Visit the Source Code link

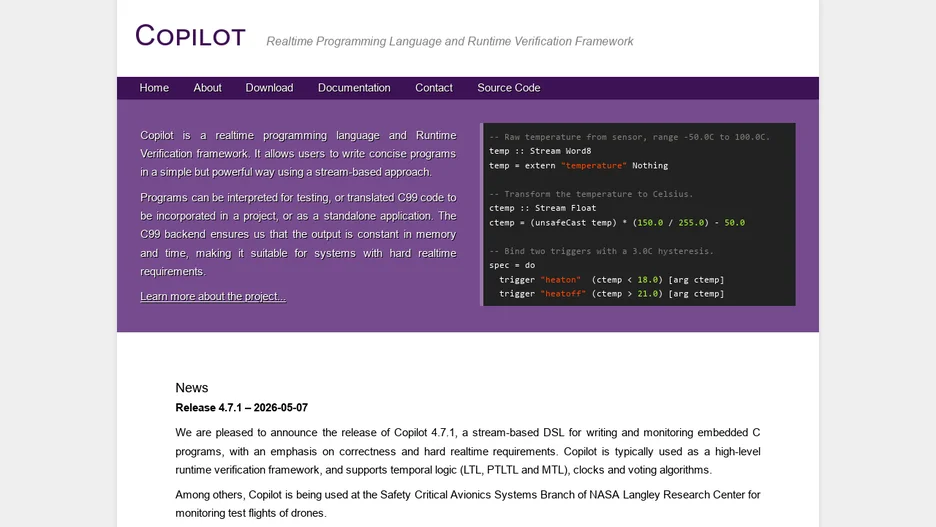click(509, 88)
